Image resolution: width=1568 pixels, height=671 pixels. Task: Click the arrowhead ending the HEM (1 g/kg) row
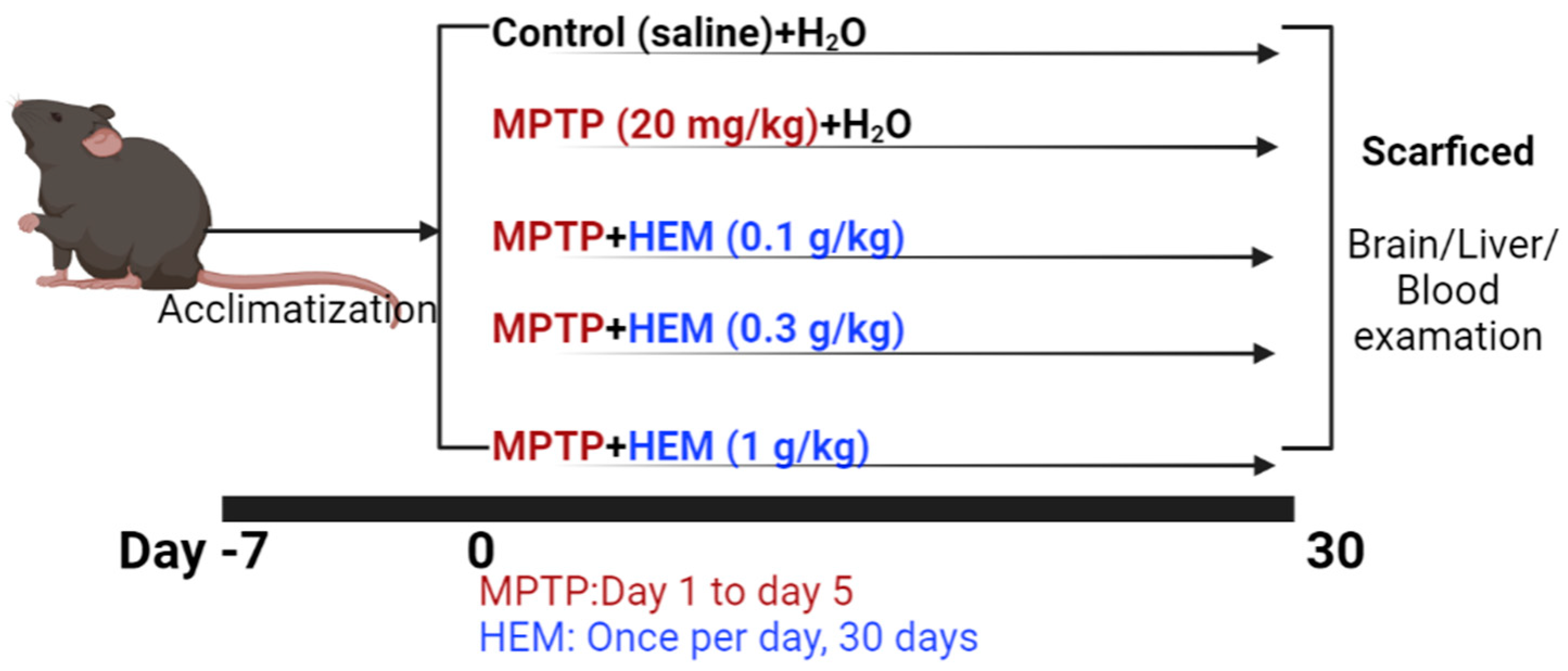[x=1264, y=465]
